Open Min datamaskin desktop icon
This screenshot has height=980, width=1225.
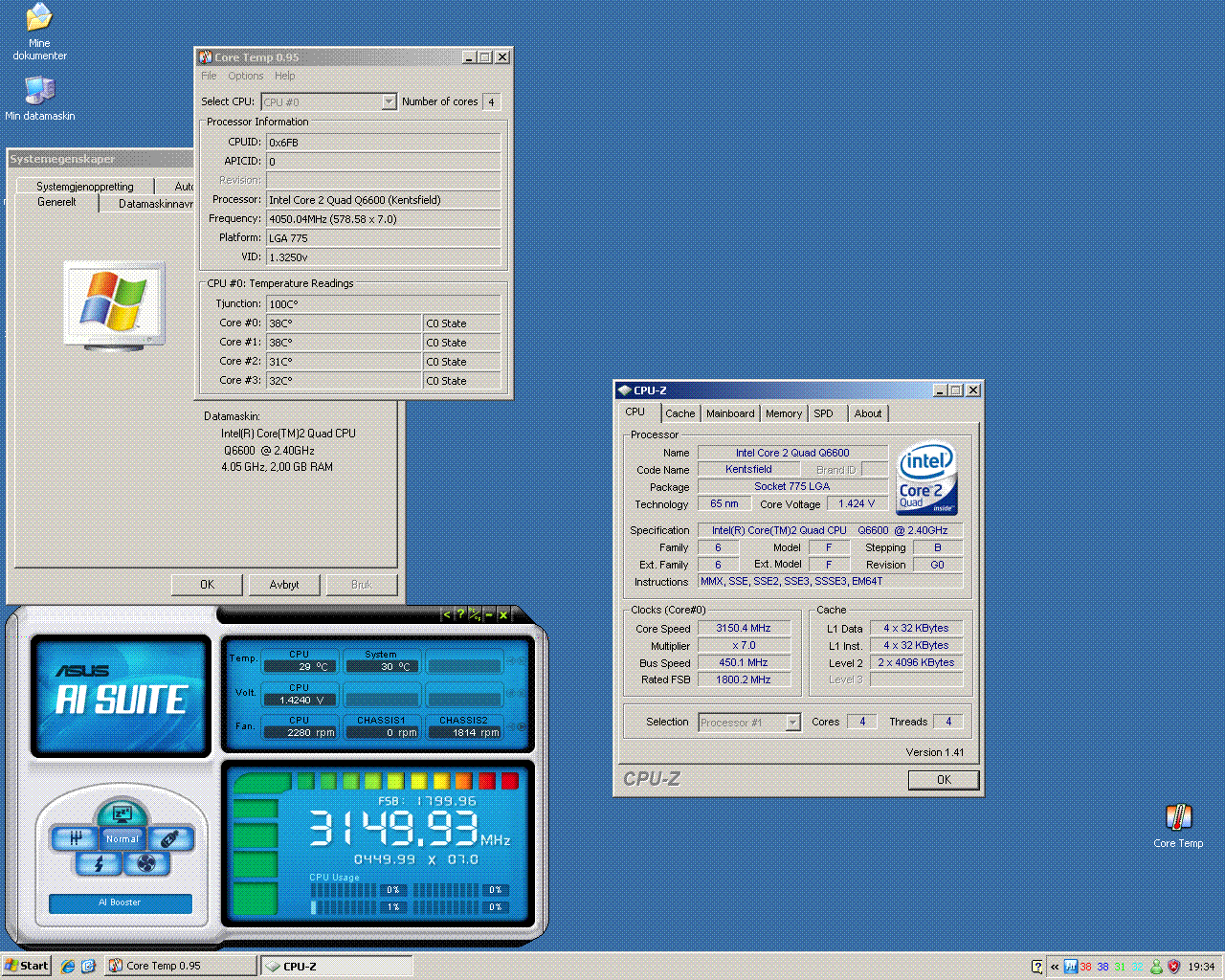tap(39, 99)
